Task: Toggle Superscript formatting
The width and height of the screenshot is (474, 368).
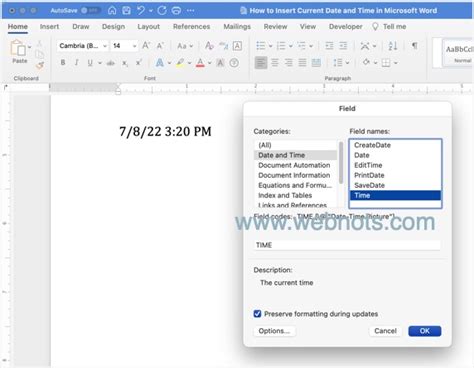Action: click(x=139, y=62)
